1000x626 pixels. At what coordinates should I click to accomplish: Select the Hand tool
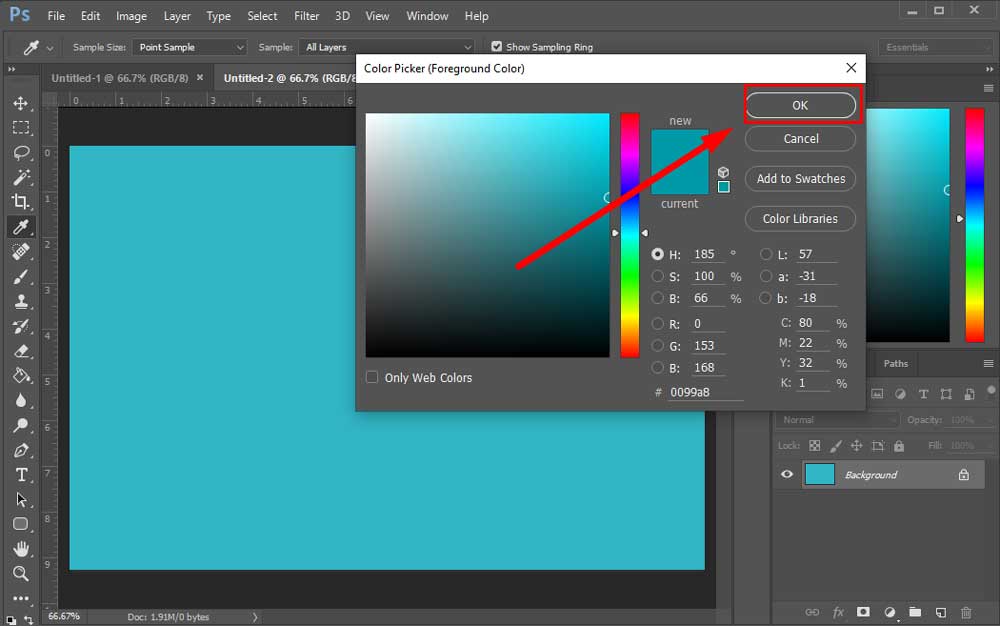coord(20,549)
